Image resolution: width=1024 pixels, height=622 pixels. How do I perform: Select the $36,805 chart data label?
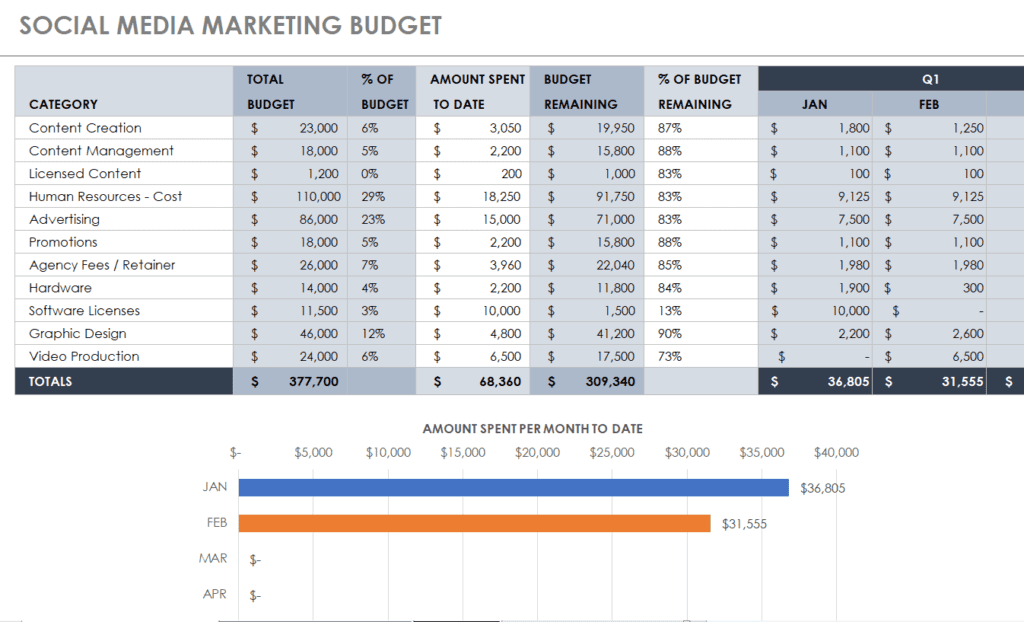pos(822,488)
